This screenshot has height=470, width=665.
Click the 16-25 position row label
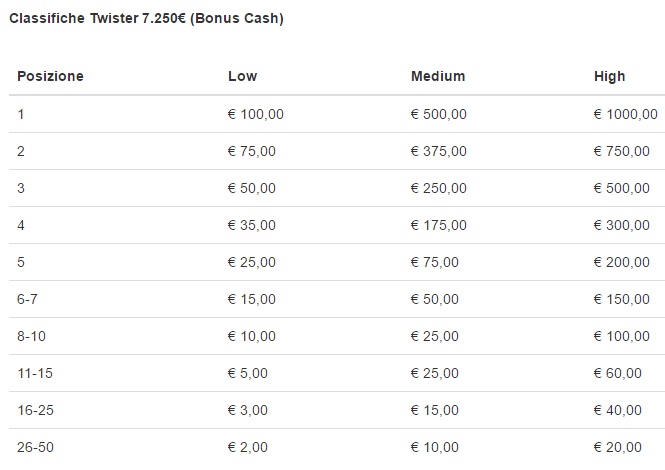[36, 410]
